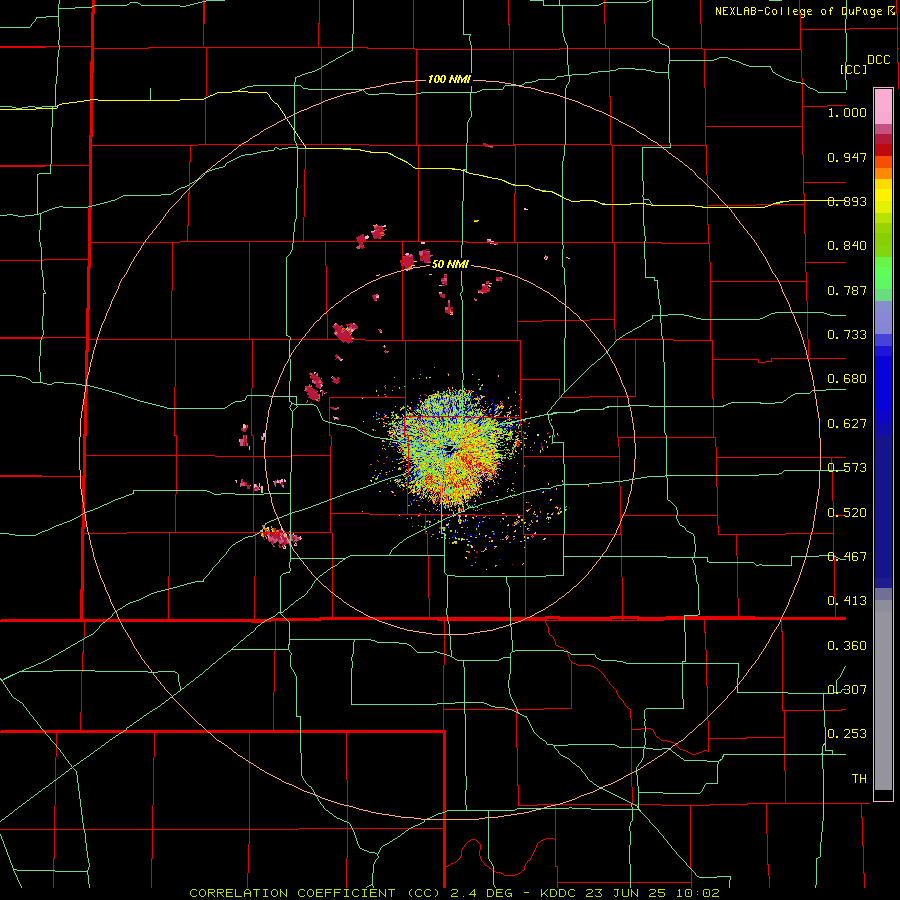The image size is (900, 900).
Task: Click the TH threshold label
Action: click(859, 779)
